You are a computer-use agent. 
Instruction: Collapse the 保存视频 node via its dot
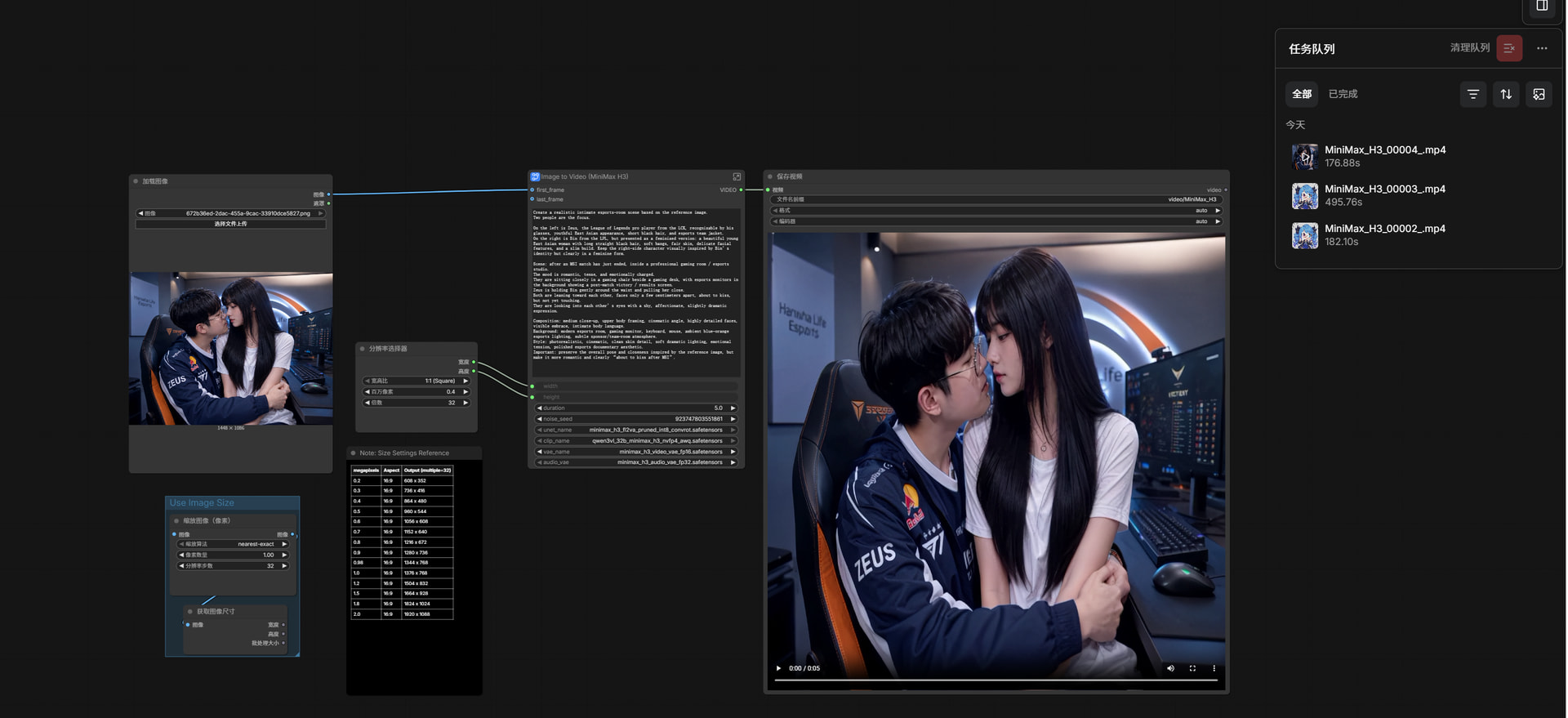tap(770, 176)
